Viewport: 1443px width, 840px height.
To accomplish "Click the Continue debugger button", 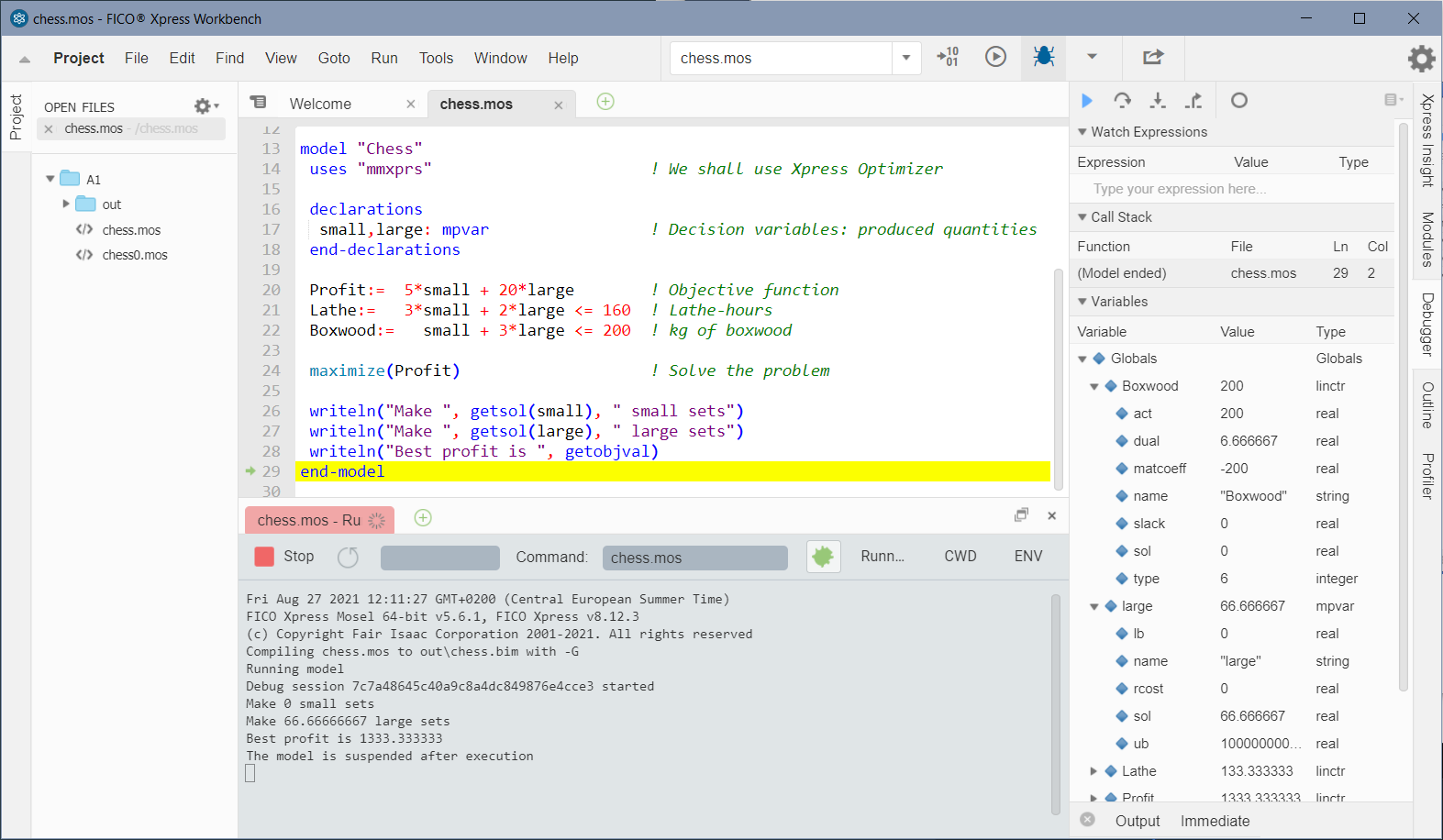I will (1087, 100).
